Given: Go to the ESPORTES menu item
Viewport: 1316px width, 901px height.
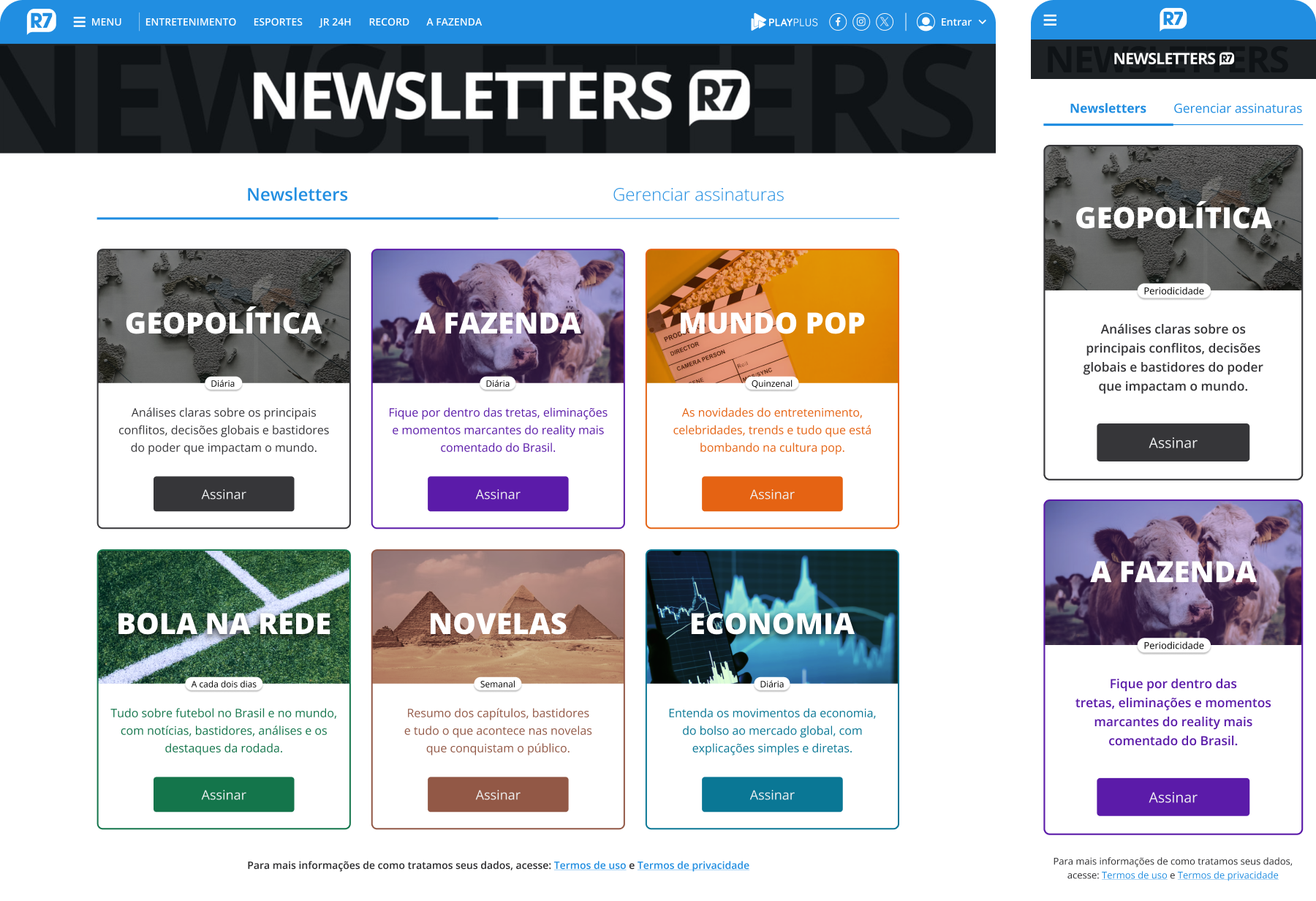Looking at the screenshot, I should pyautogui.click(x=278, y=22).
